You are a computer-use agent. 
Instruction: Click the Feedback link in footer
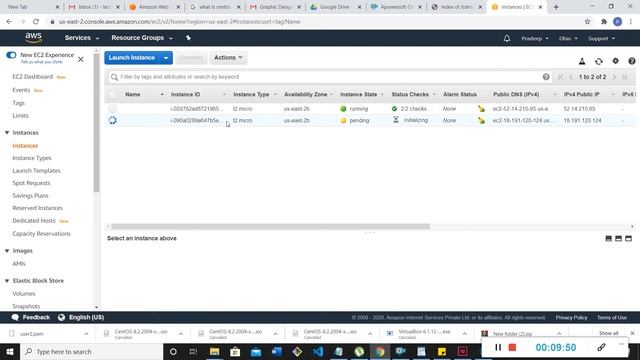tap(36, 317)
